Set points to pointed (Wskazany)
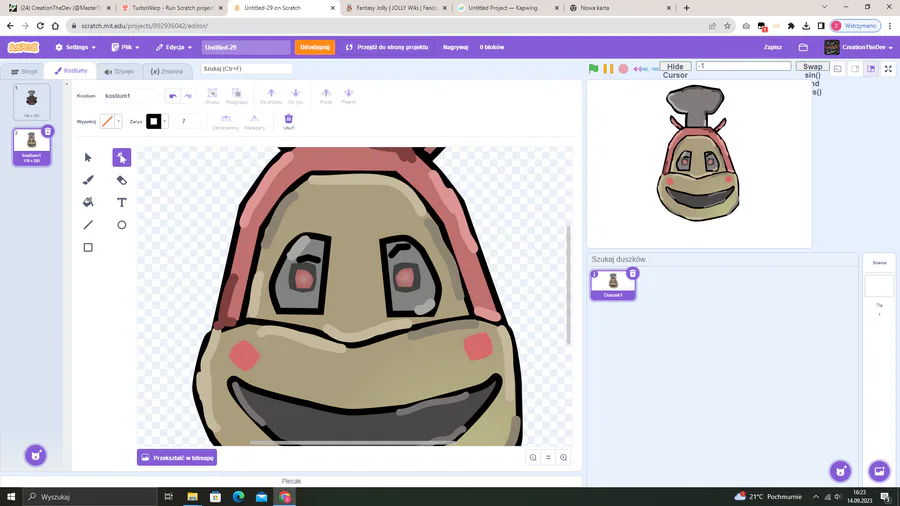 (254, 122)
